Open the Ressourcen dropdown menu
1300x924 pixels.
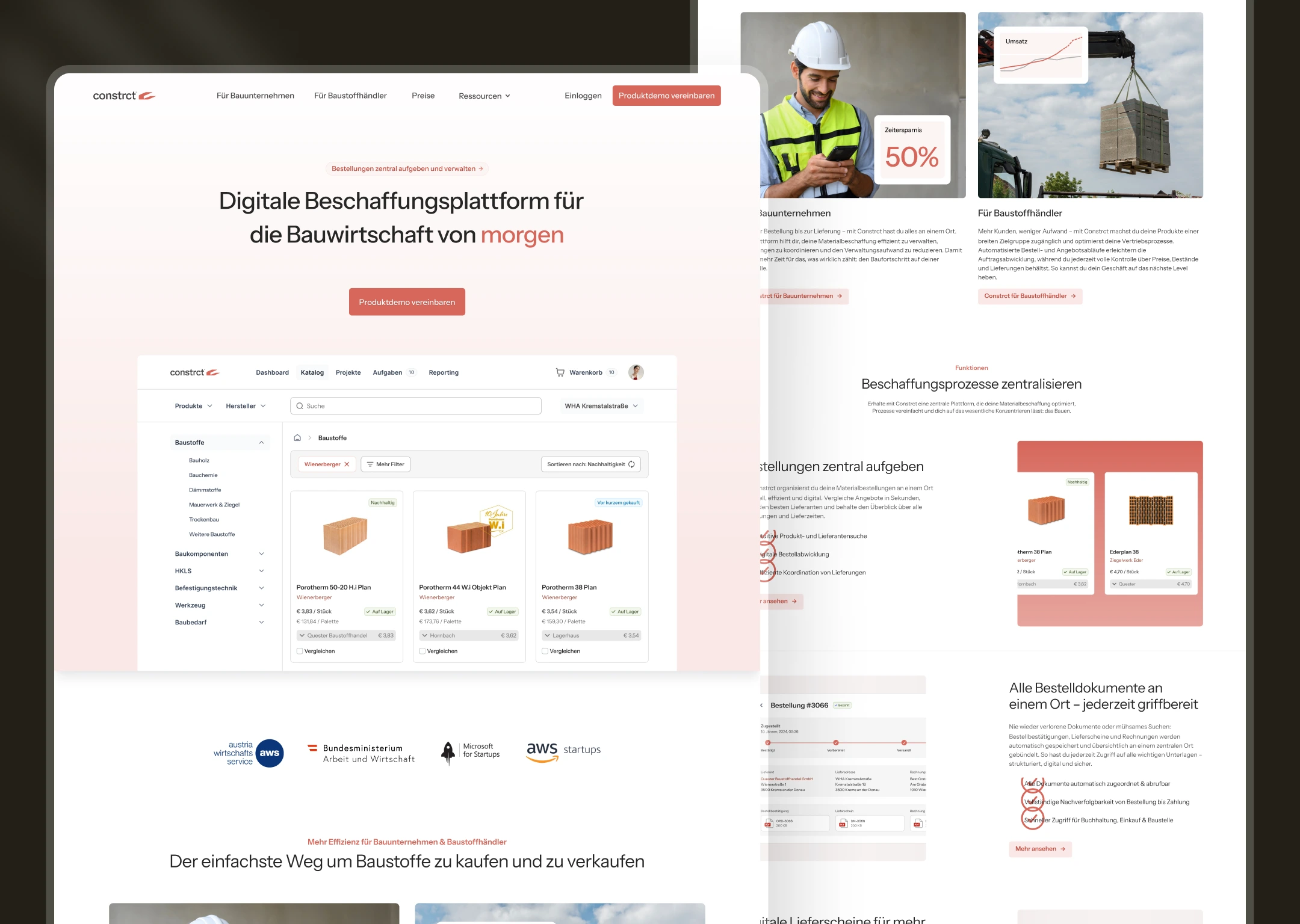tap(484, 96)
